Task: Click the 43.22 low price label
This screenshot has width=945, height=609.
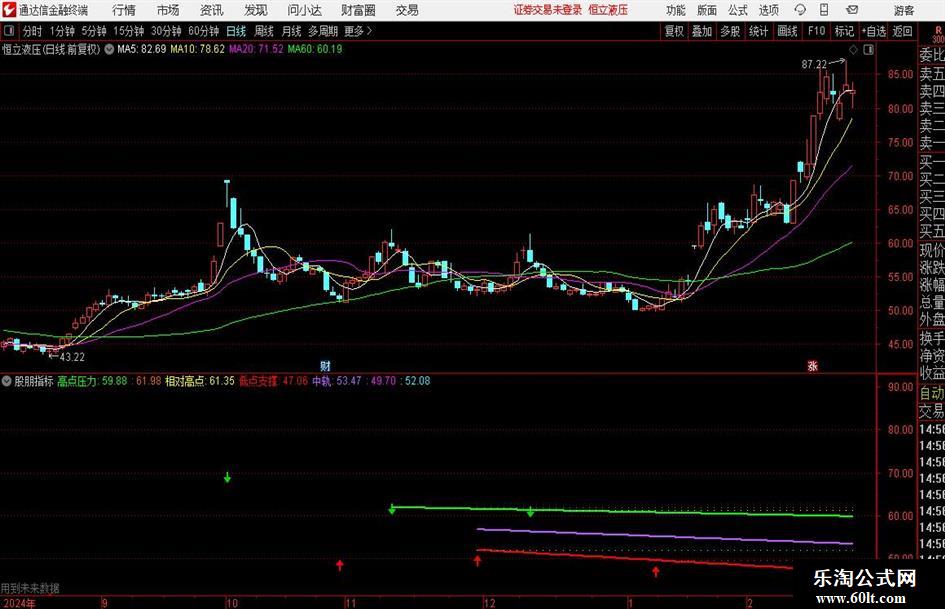Action: tap(72, 357)
